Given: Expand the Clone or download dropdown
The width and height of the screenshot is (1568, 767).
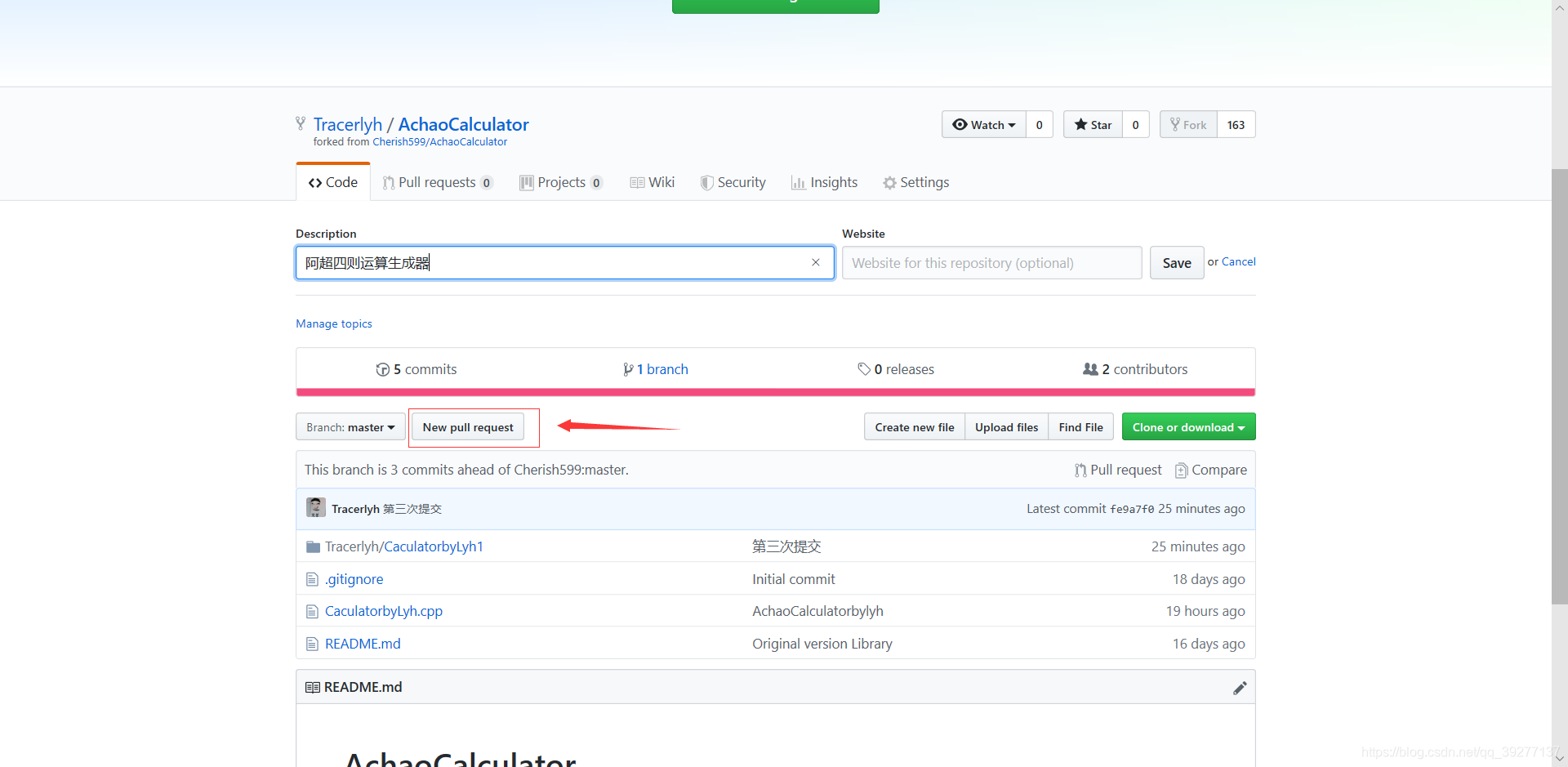Looking at the screenshot, I should point(1188,427).
